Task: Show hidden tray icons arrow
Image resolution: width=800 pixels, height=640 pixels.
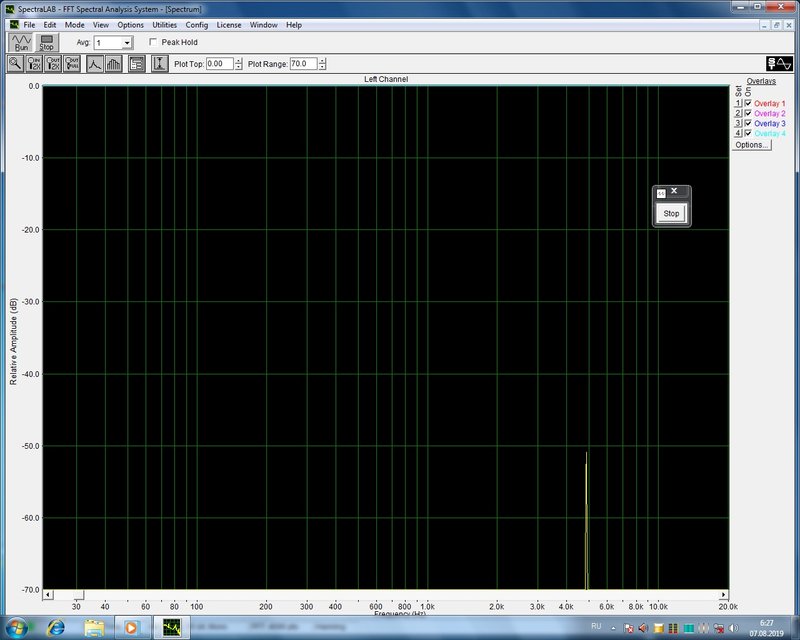Action: point(613,628)
